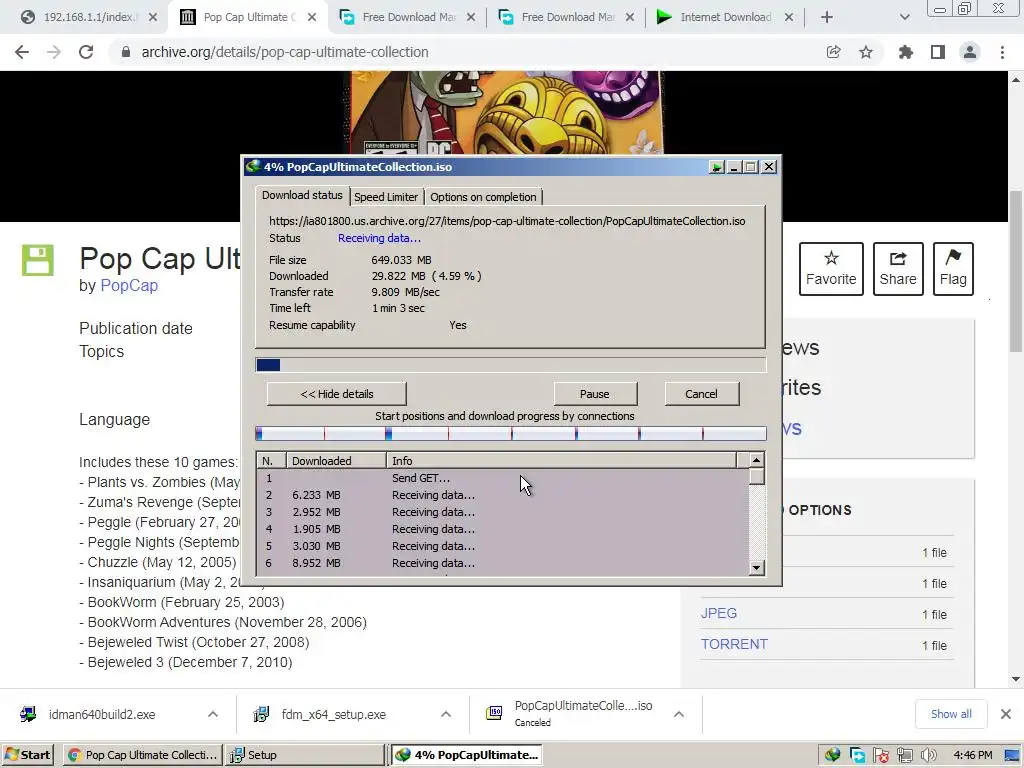
Task: Flag this archive item
Action: tap(953, 268)
